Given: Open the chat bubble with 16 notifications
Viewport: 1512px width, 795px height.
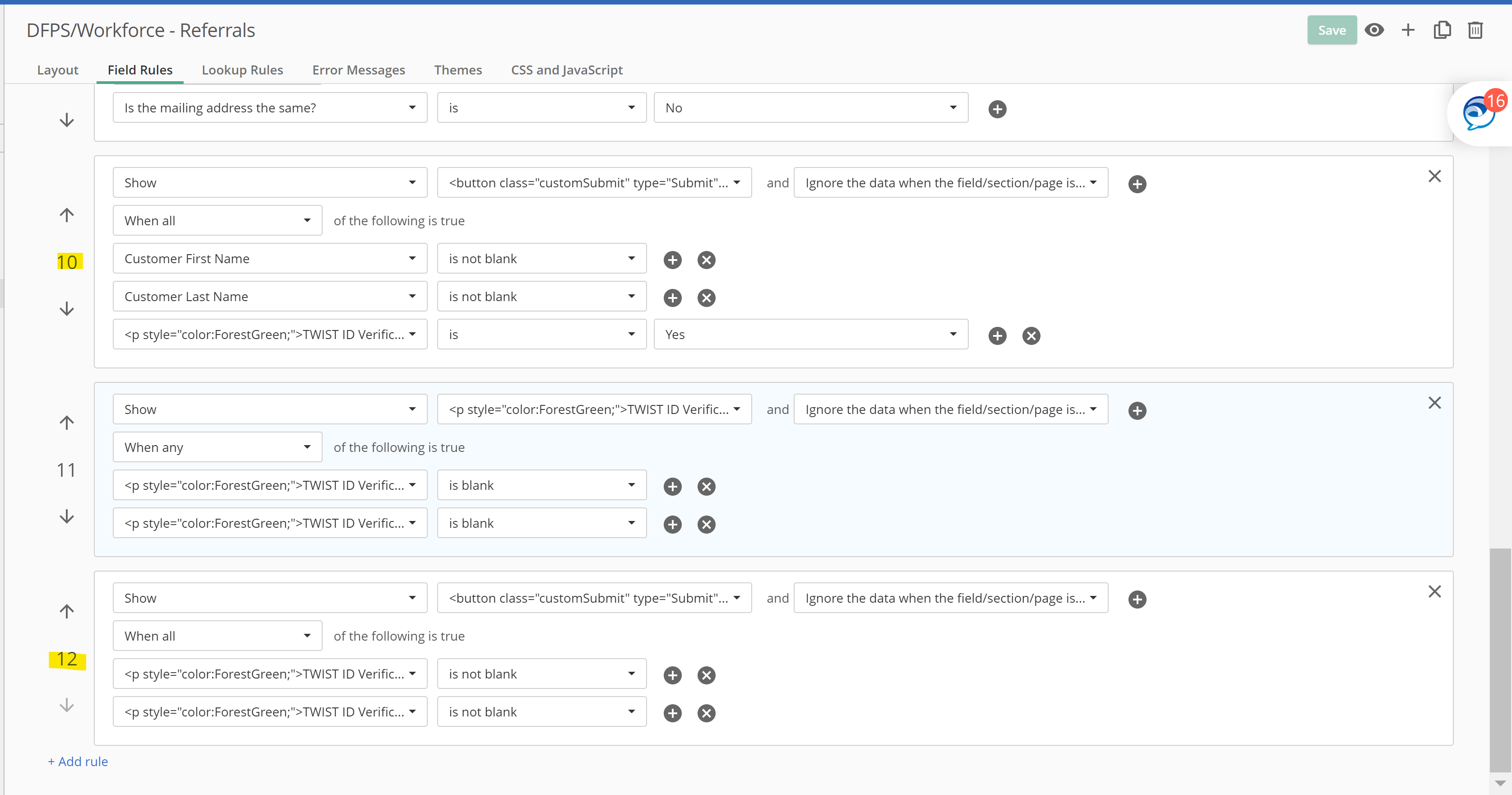Looking at the screenshot, I should click(1479, 113).
